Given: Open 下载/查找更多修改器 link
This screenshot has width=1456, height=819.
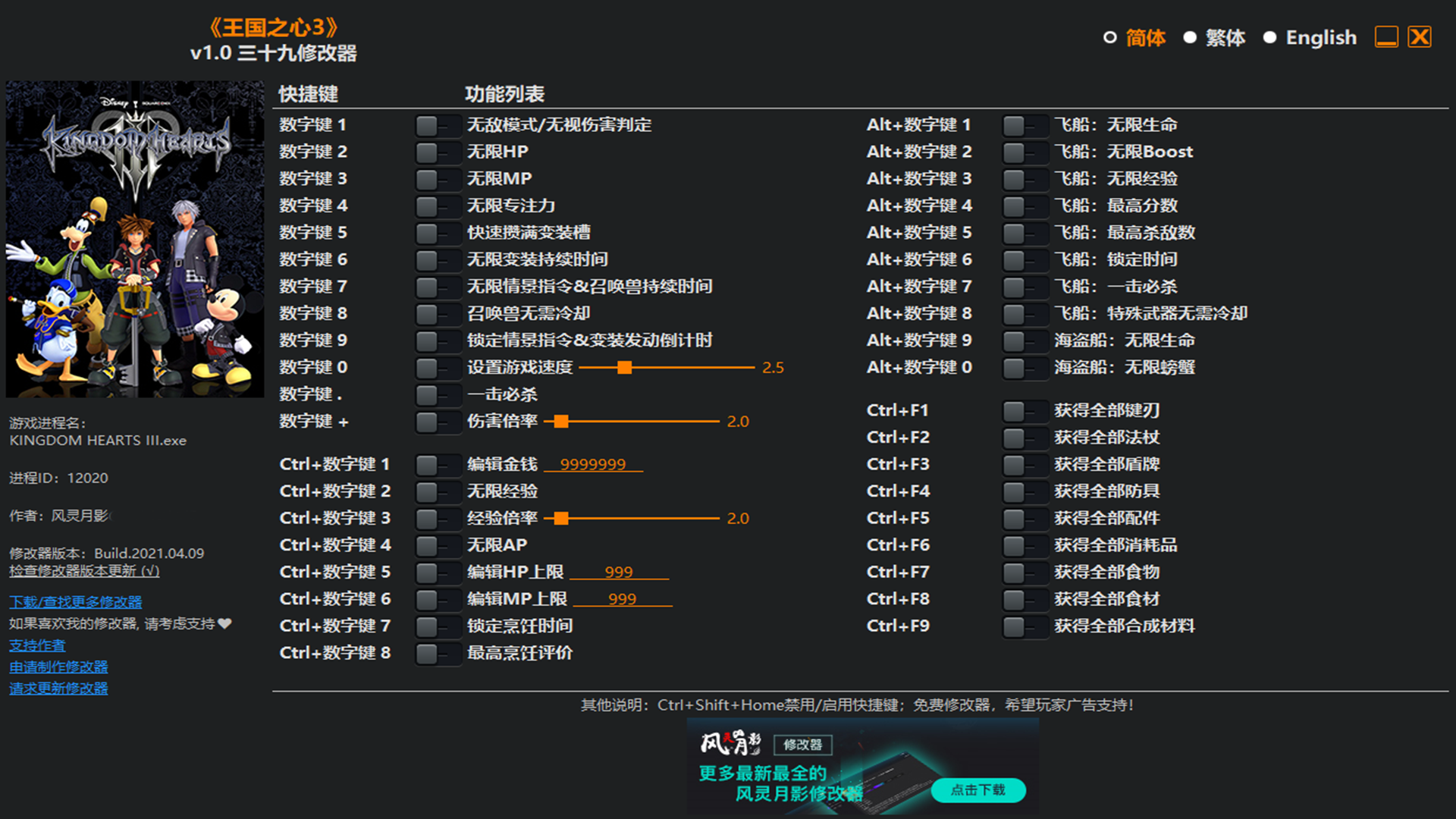Looking at the screenshot, I should pos(76,602).
